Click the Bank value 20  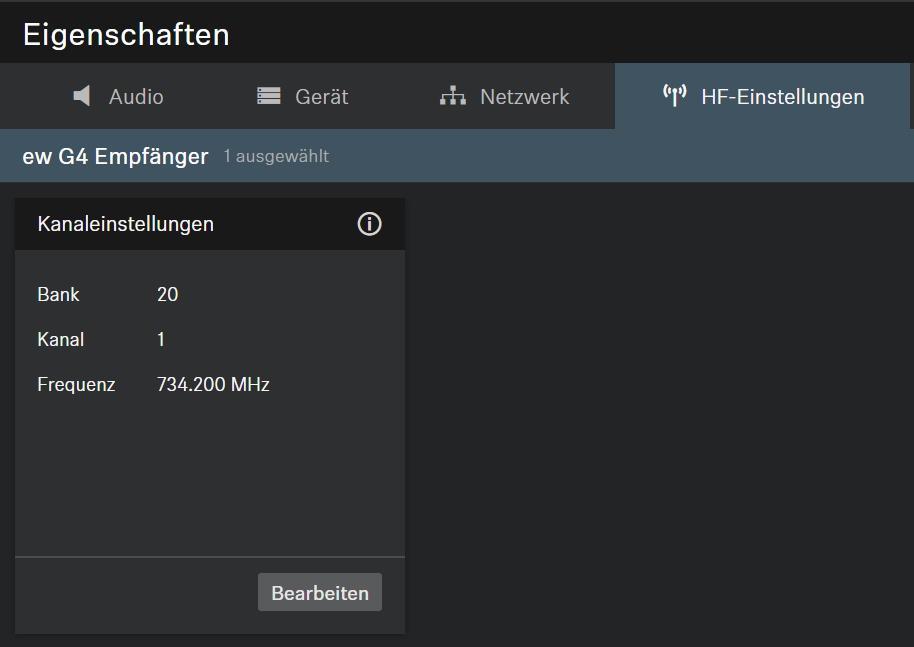point(167,295)
